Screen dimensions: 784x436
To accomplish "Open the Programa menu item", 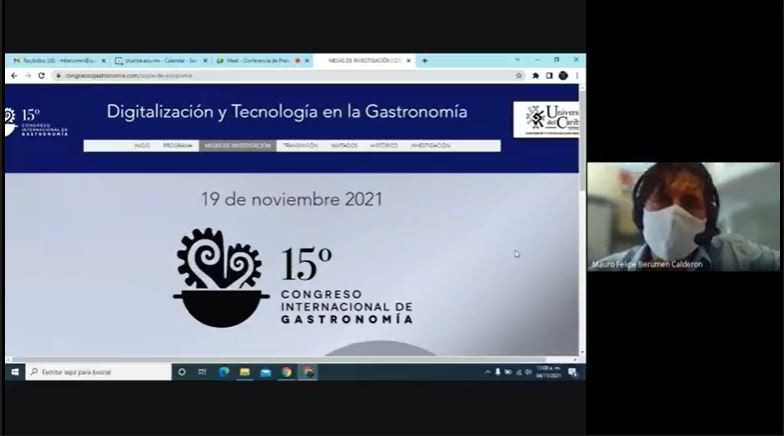I will click(x=178, y=146).
